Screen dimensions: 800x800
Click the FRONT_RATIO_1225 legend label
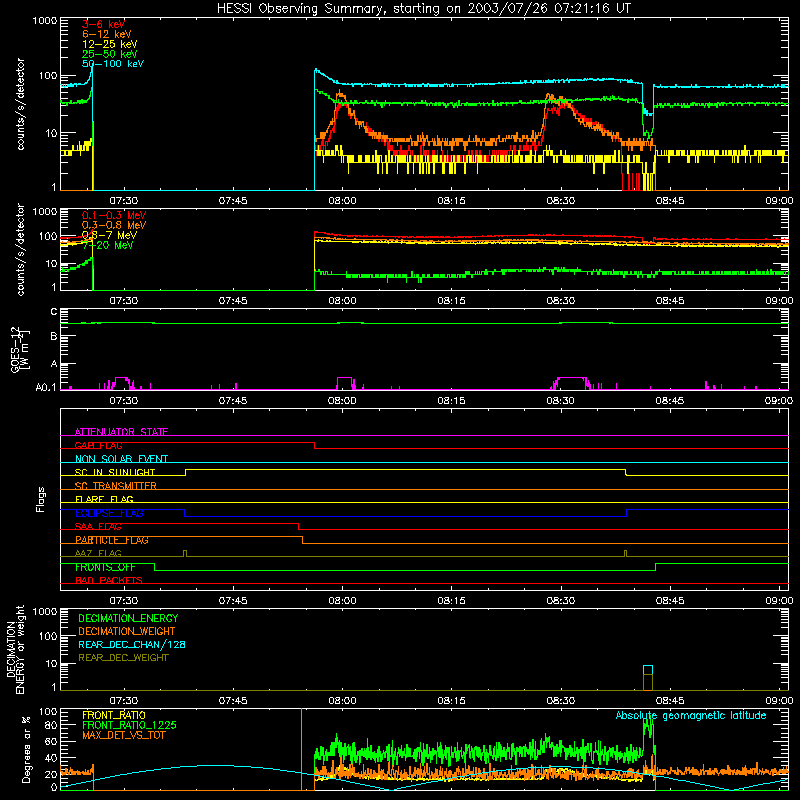tap(130, 725)
